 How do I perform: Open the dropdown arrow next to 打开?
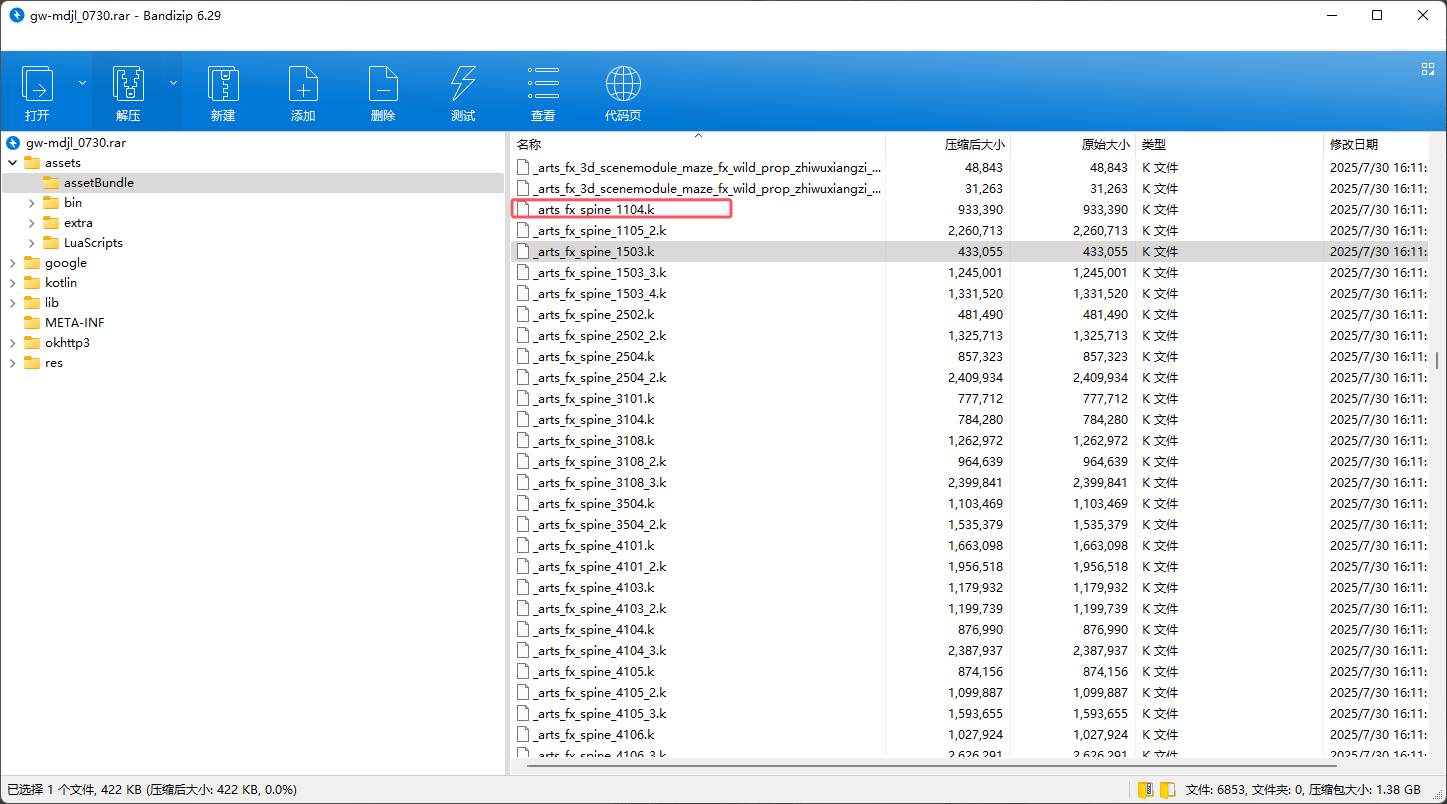click(82, 83)
